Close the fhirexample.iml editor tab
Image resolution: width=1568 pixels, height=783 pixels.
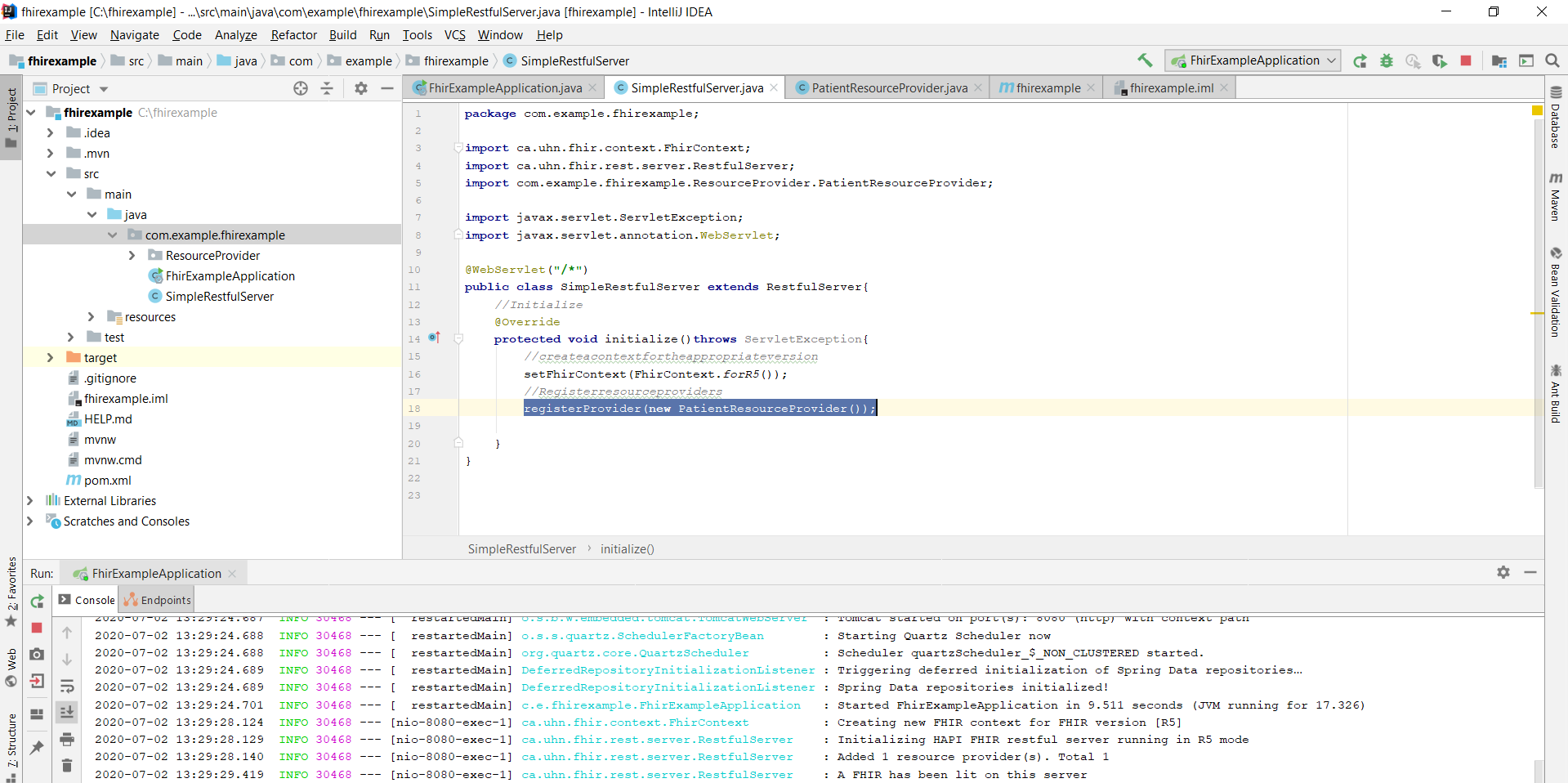click(x=1224, y=87)
